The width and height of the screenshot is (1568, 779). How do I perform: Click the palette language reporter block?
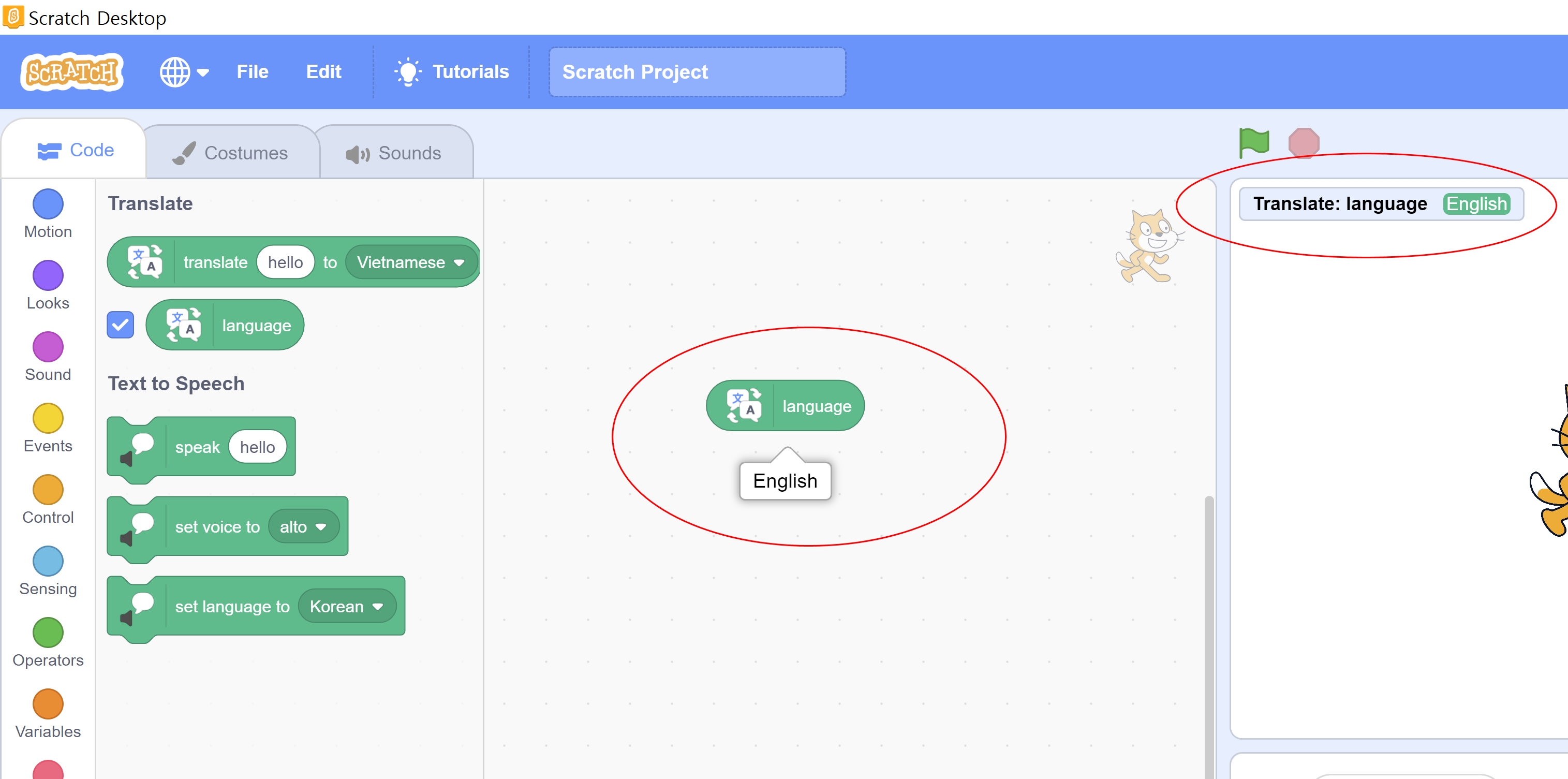tap(225, 325)
